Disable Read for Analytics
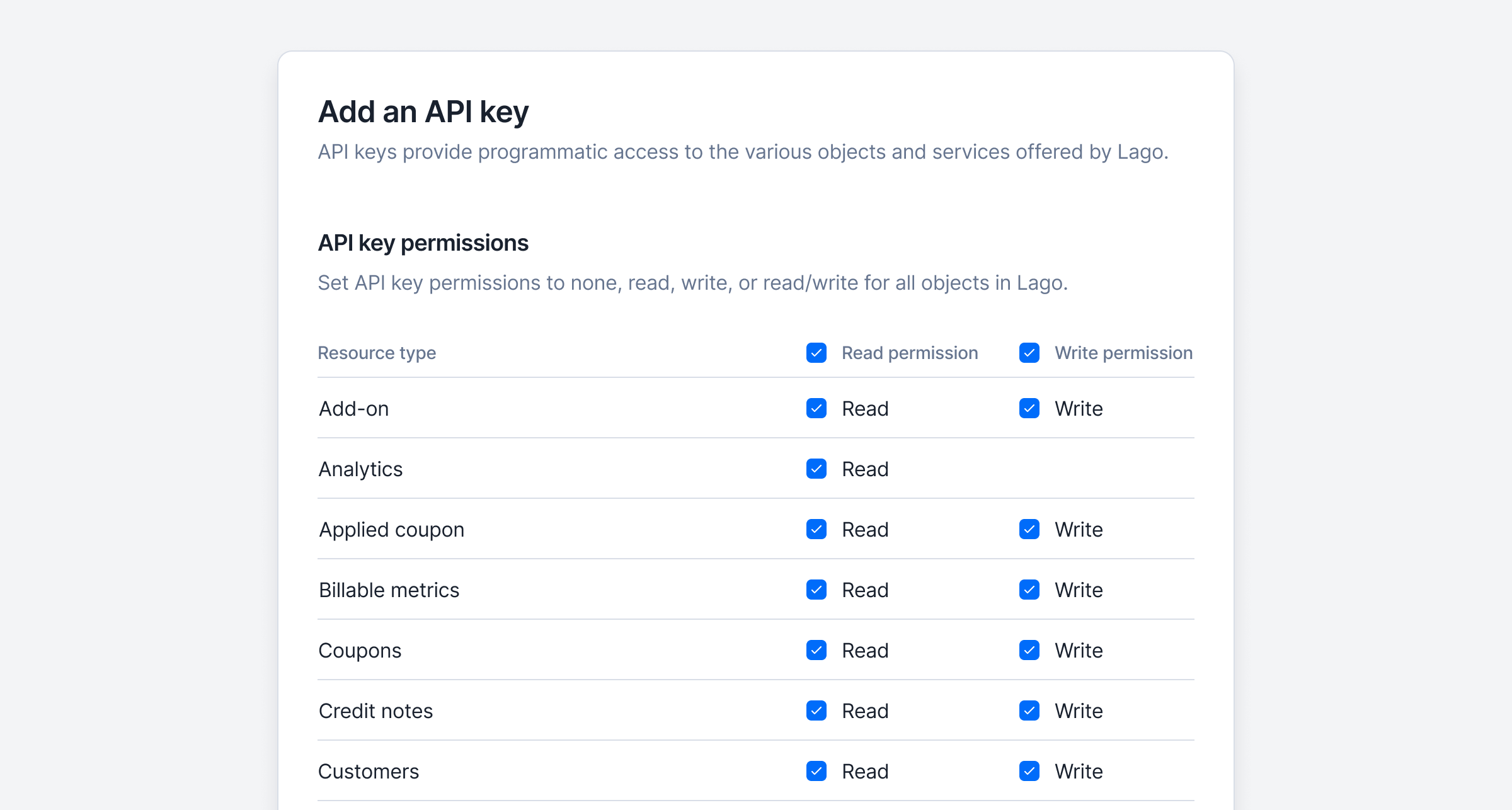Screen dimensions: 1512x810 (816, 469)
